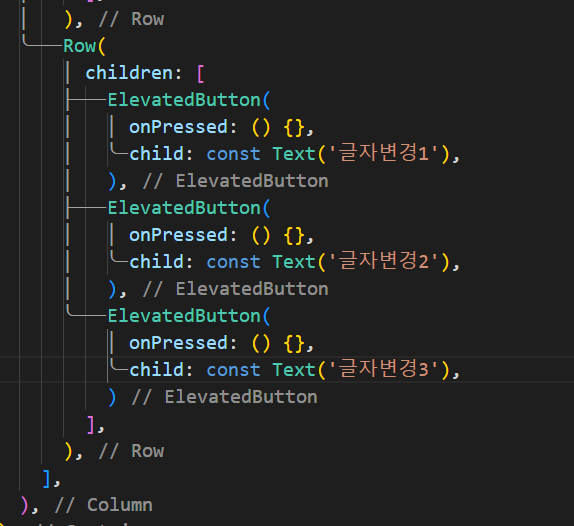Click the 'Row(' constructor call

(84, 46)
